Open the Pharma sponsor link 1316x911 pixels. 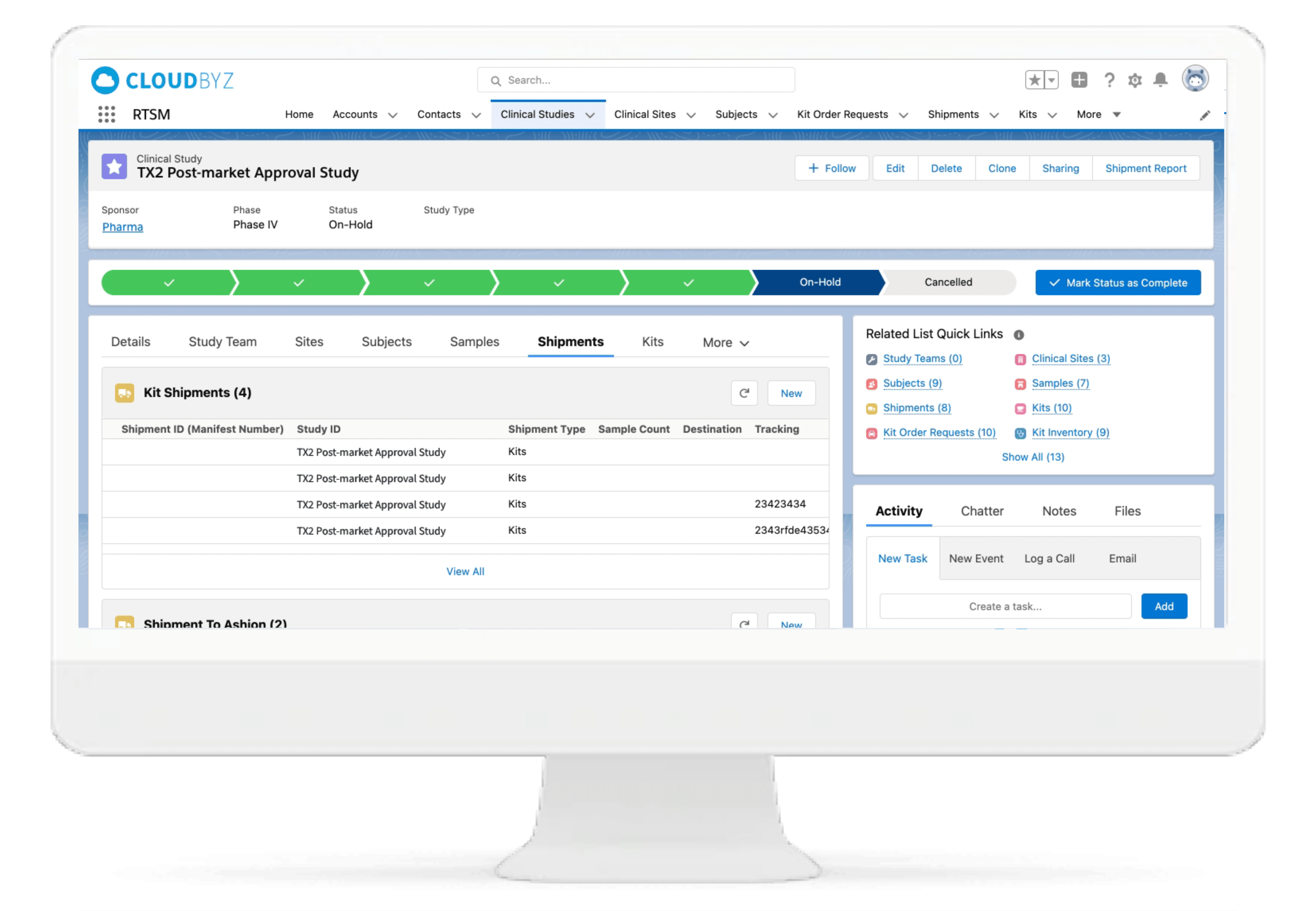[x=123, y=227]
